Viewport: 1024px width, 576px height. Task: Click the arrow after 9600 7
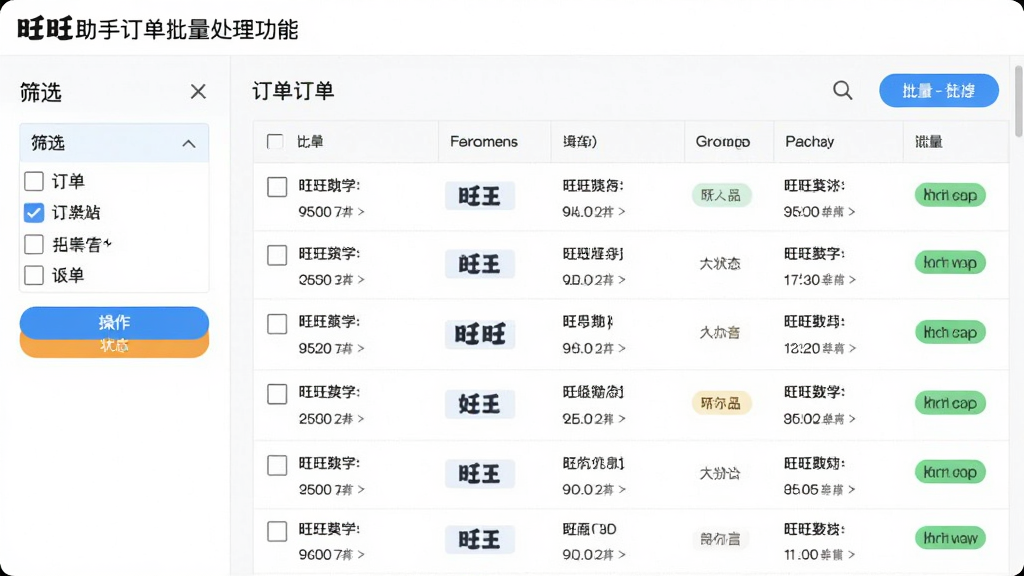pos(361,554)
